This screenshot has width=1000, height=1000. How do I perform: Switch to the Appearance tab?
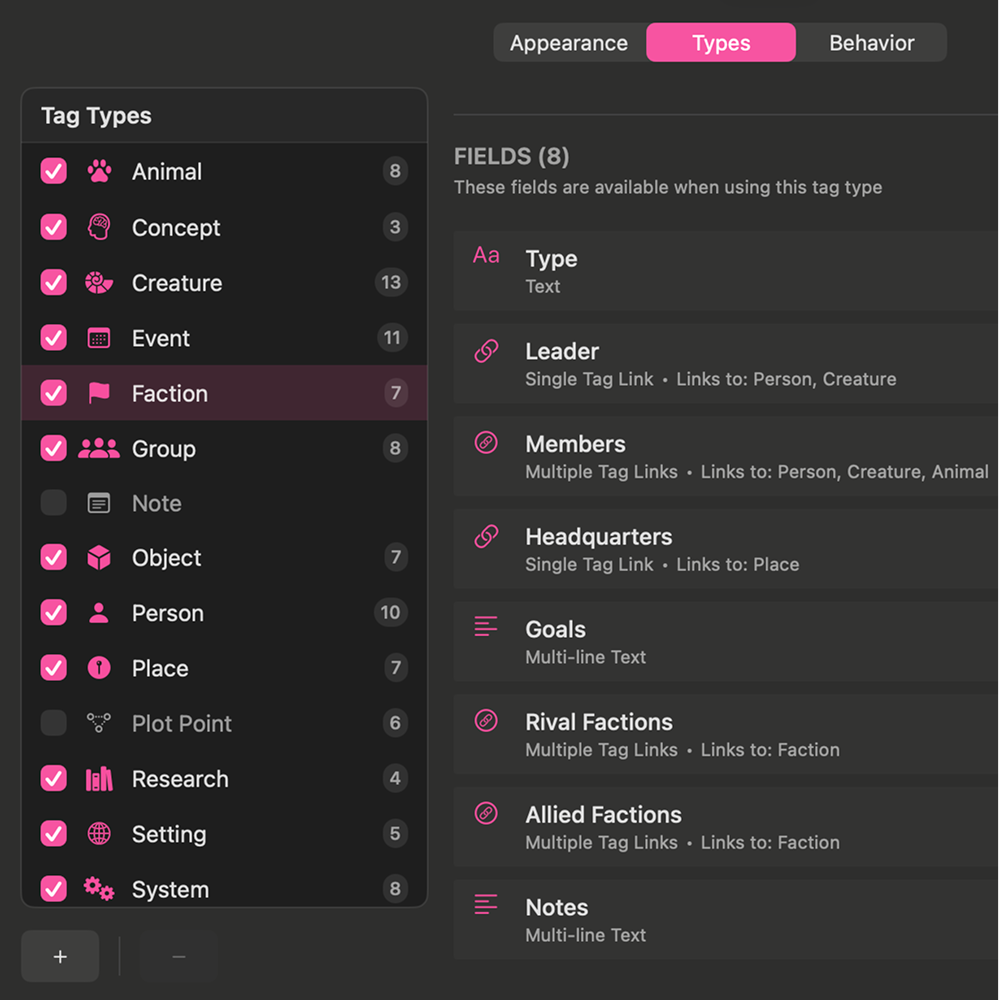pyautogui.click(x=569, y=42)
